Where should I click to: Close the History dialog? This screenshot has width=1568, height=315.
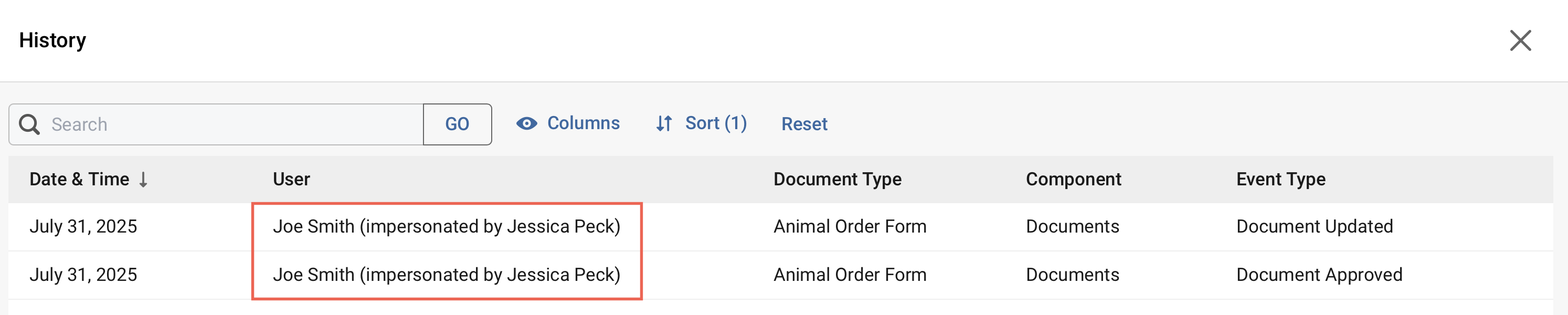click(x=1520, y=41)
